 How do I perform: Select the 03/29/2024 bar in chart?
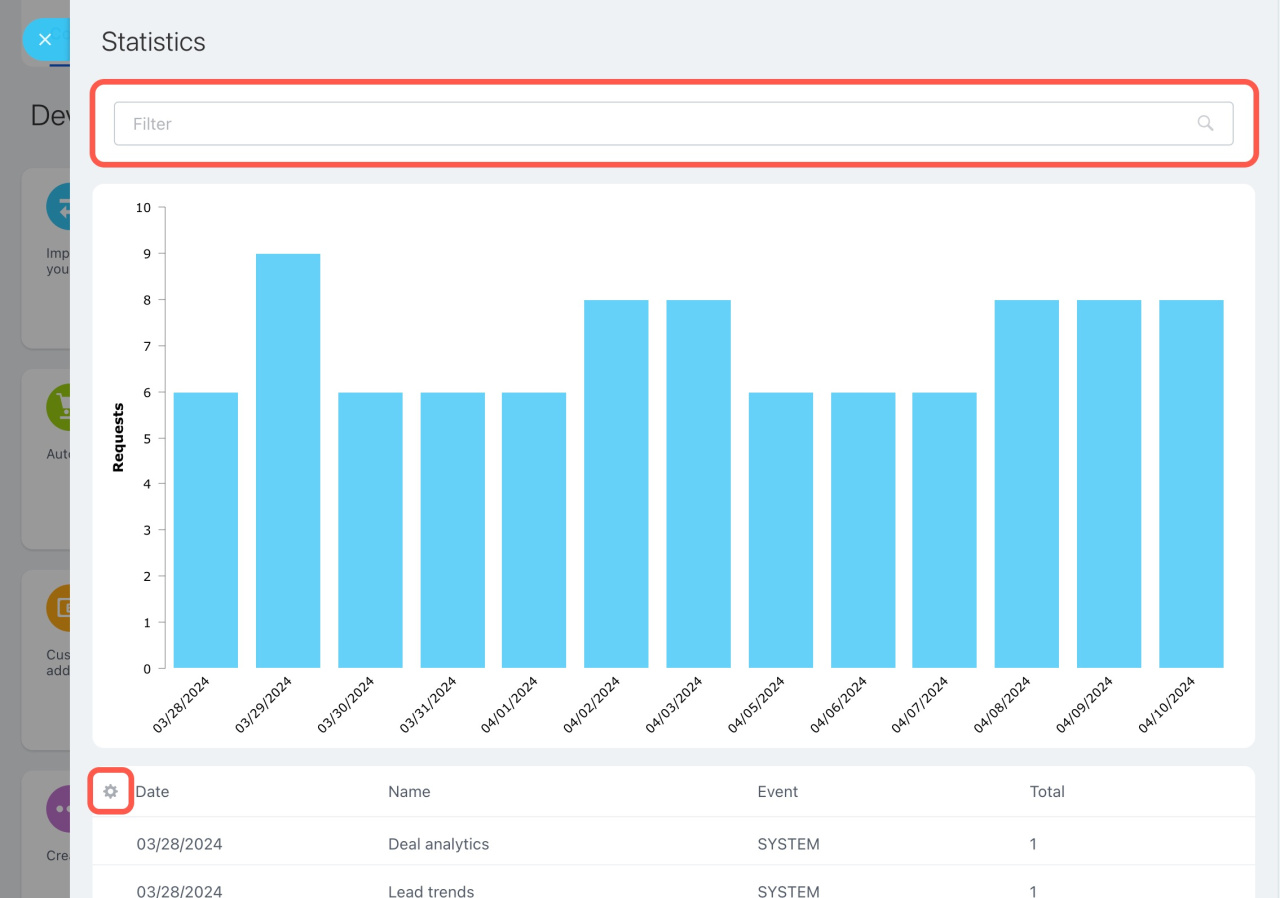288,460
